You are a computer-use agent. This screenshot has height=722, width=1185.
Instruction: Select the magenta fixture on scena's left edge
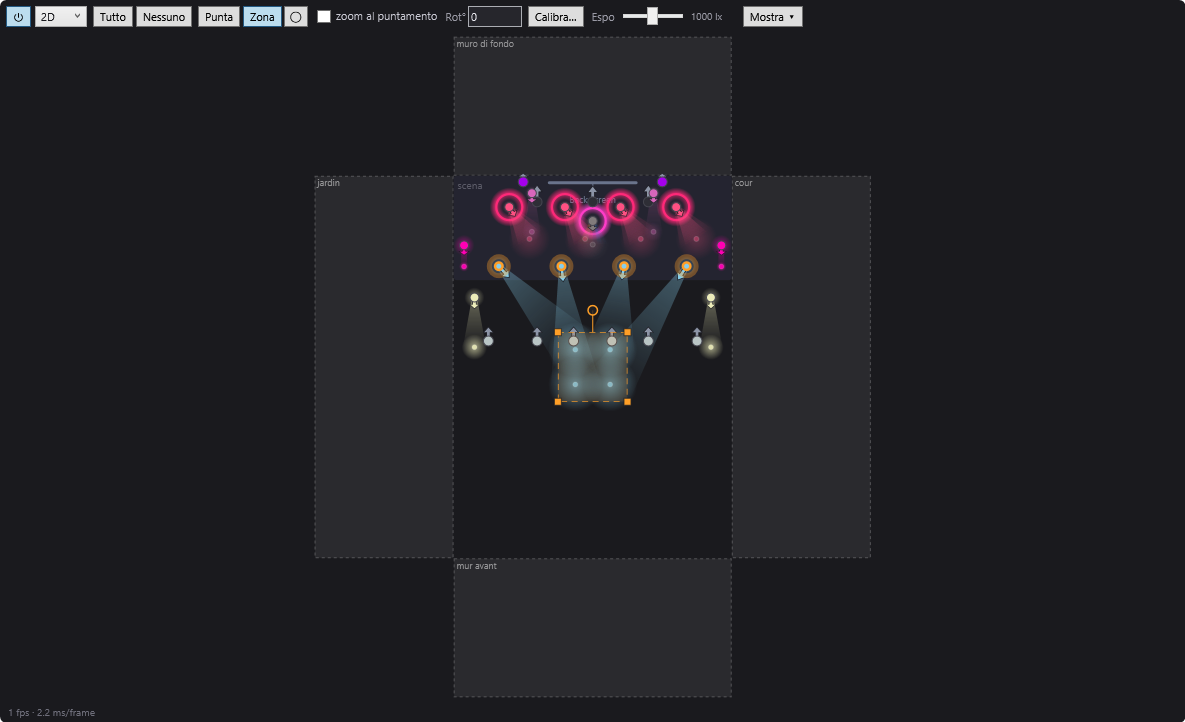click(x=464, y=246)
